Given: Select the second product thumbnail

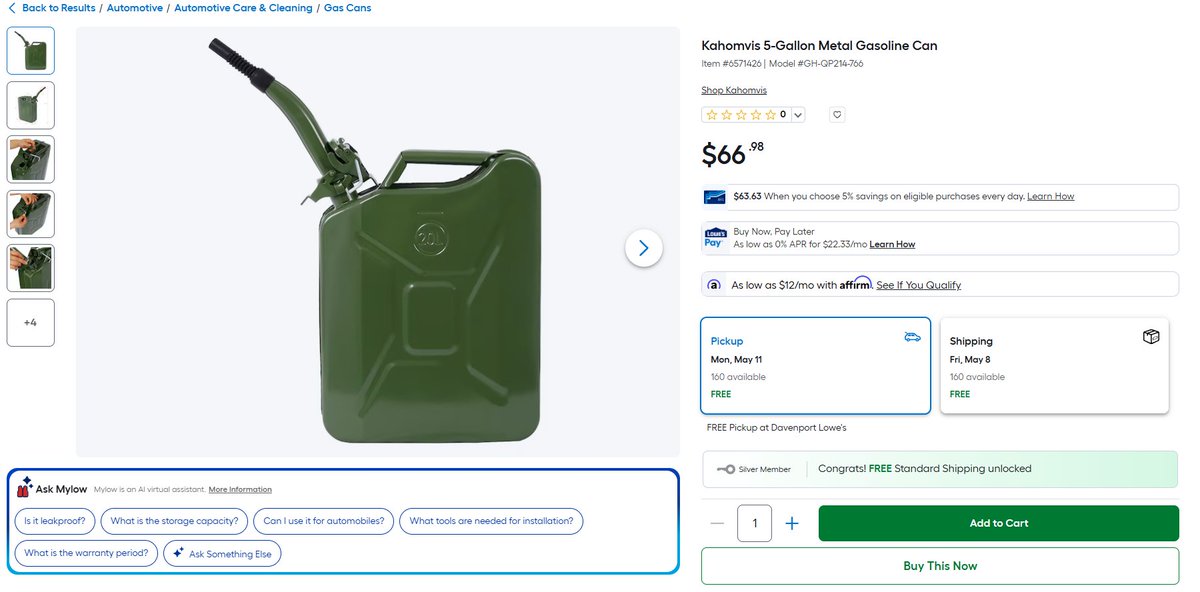Looking at the screenshot, I should [x=31, y=105].
